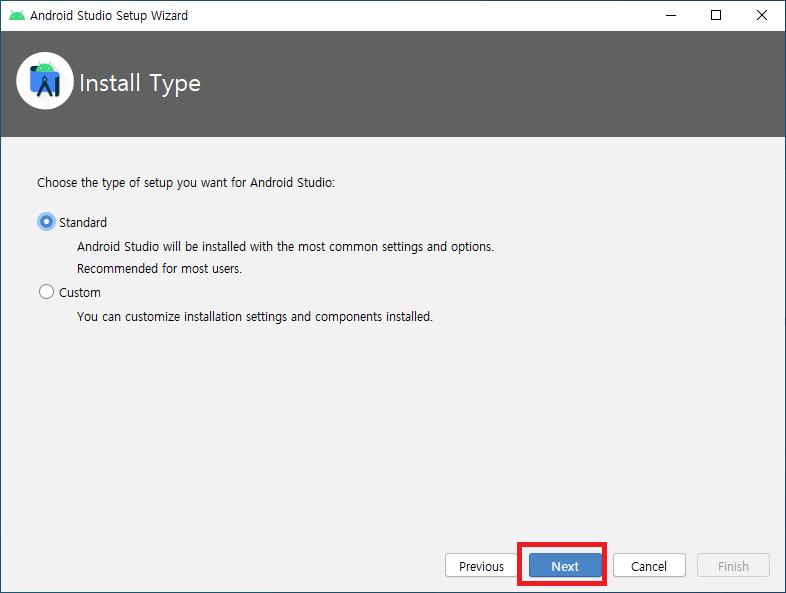Image resolution: width=786 pixels, height=593 pixels.
Task: Click the greyed-out Finish button
Action: pos(733,566)
